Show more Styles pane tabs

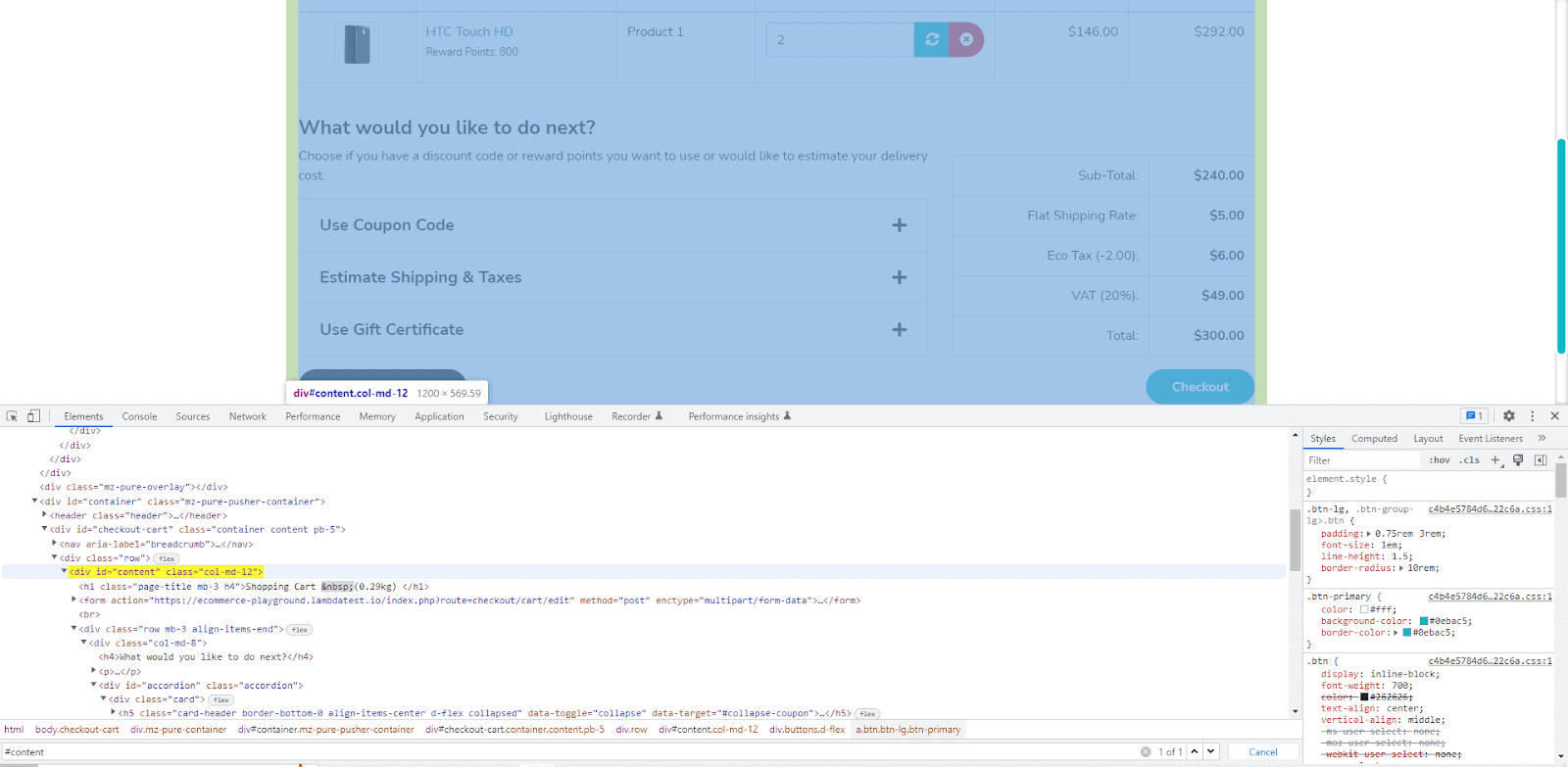tap(1542, 439)
